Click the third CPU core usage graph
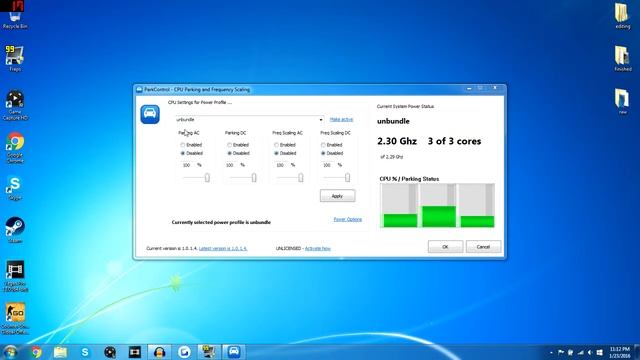640x360 pixels. click(477, 205)
